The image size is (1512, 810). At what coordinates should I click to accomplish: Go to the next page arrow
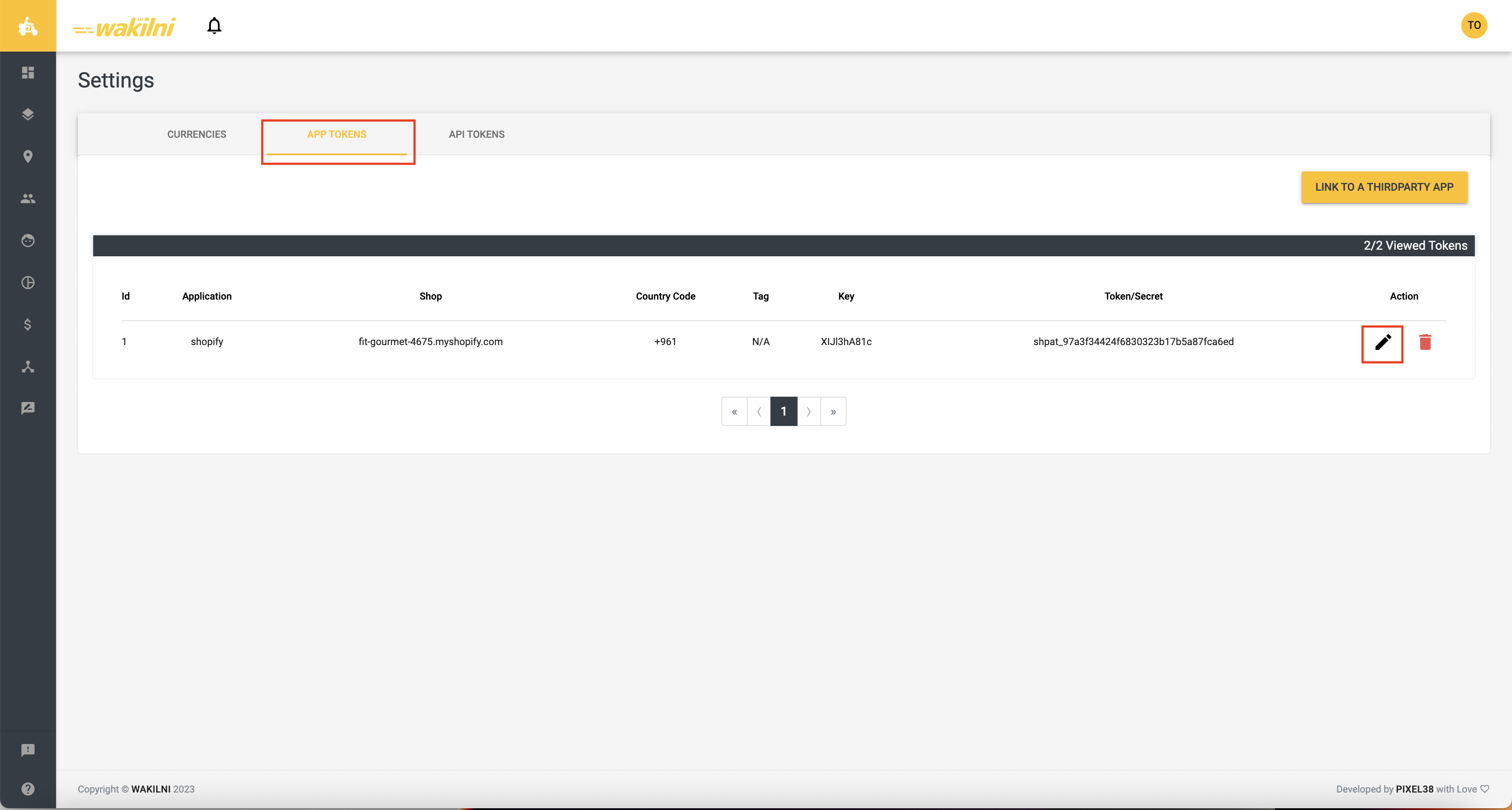coord(808,412)
